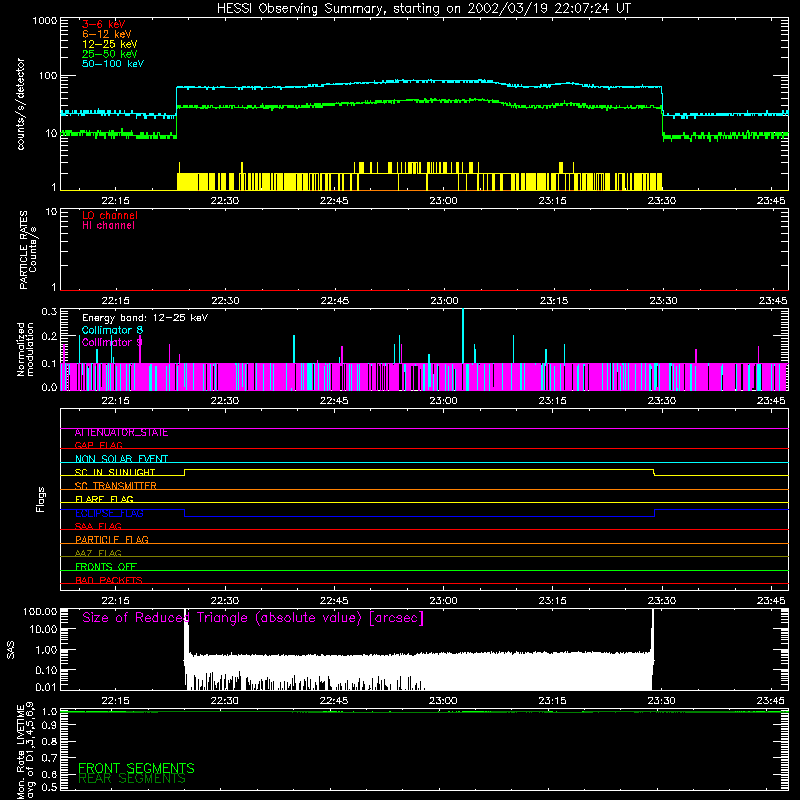This screenshot has width=800, height=800.
Task: Click the HESSI Observing Summary plot title
Action: click(x=423, y=9)
